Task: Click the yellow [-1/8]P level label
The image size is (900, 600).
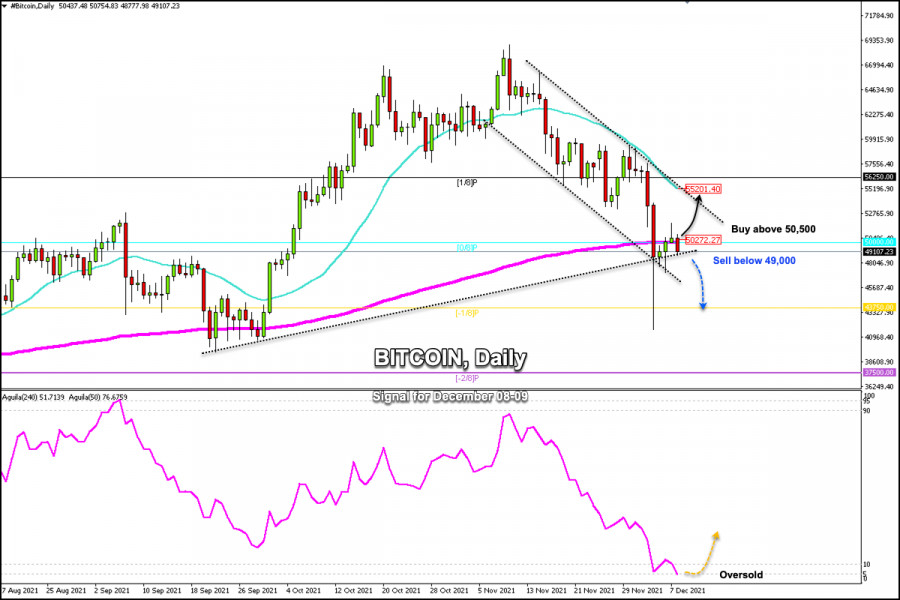Action: pyautogui.click(x=467, y=313)
